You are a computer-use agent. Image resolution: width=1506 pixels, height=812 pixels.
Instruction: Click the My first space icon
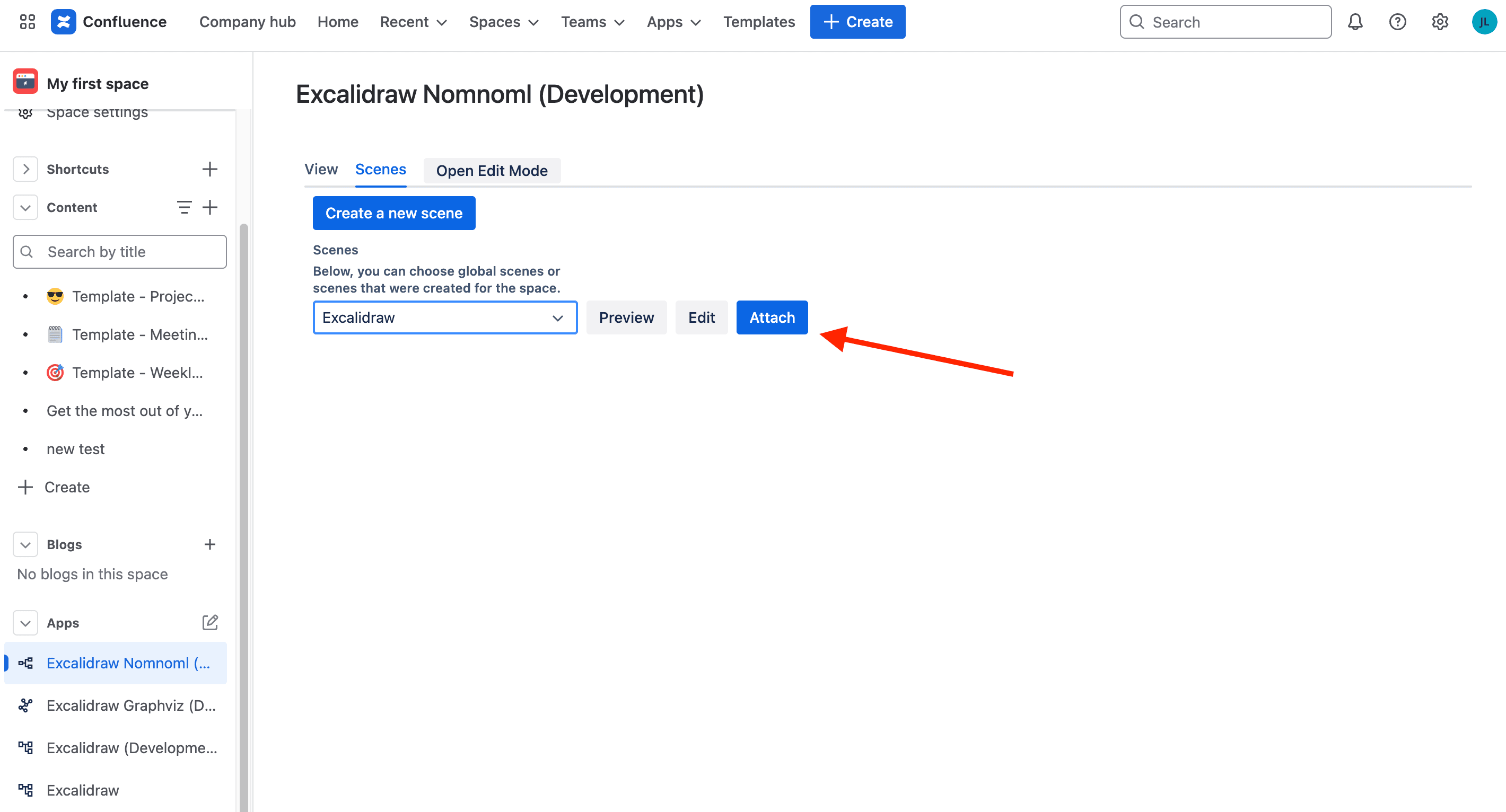click(x=25, y=82)
